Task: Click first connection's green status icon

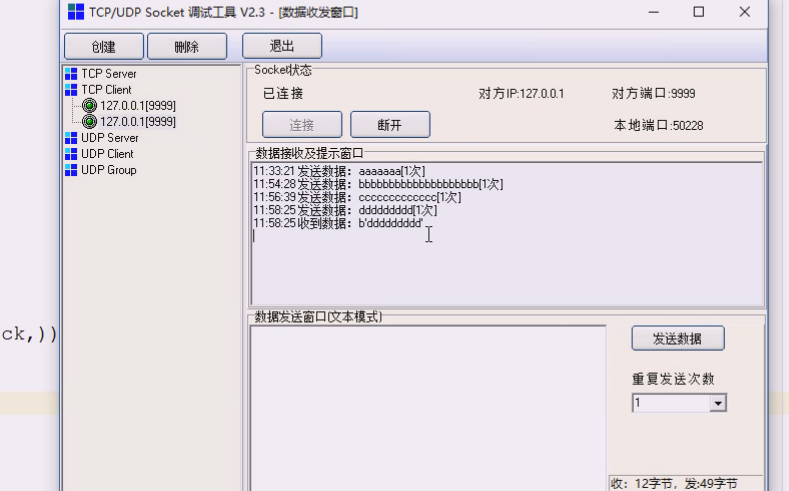Action: click(x=89, y=106)
